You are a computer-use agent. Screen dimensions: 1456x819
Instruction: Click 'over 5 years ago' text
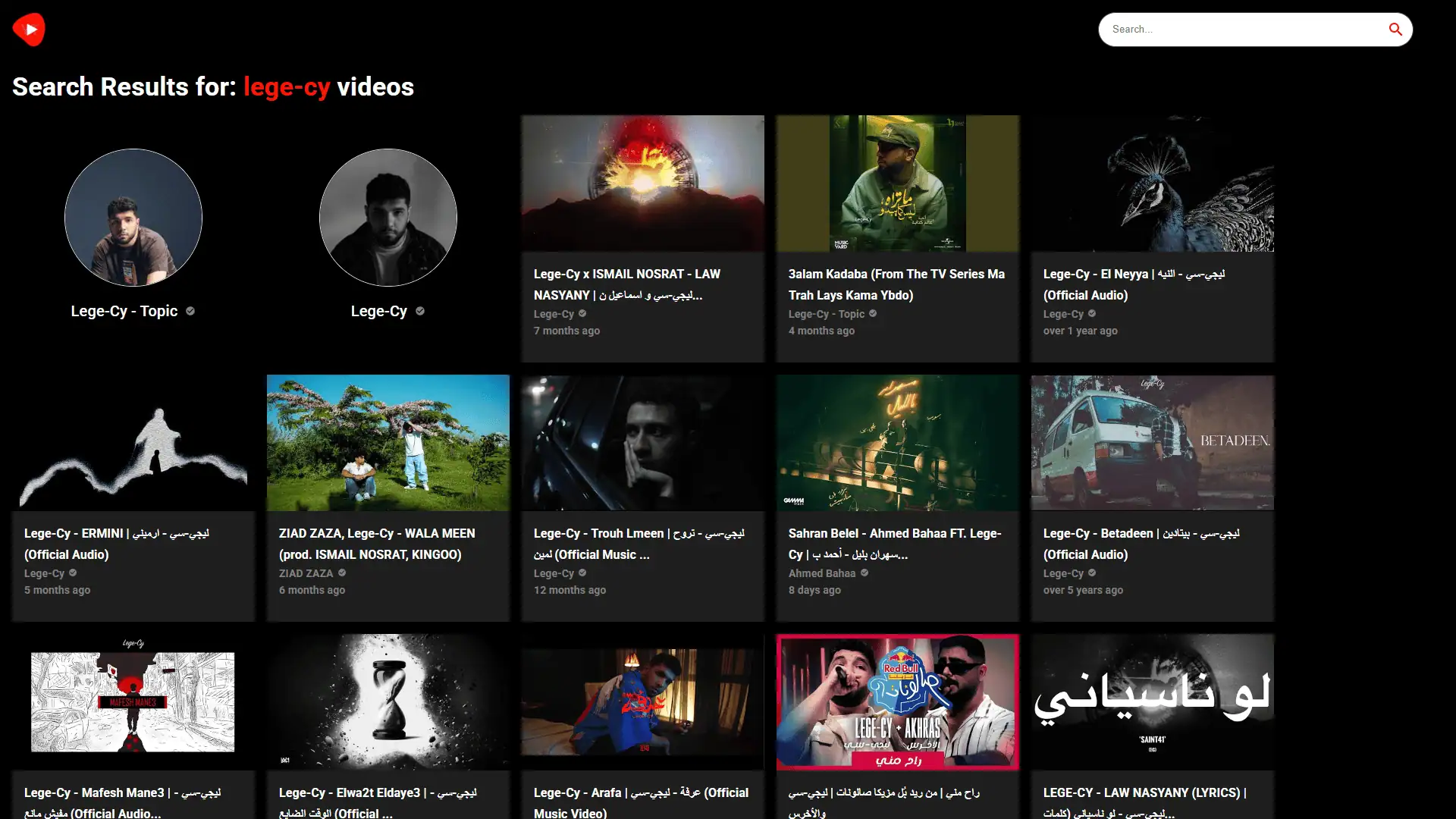1083,590
